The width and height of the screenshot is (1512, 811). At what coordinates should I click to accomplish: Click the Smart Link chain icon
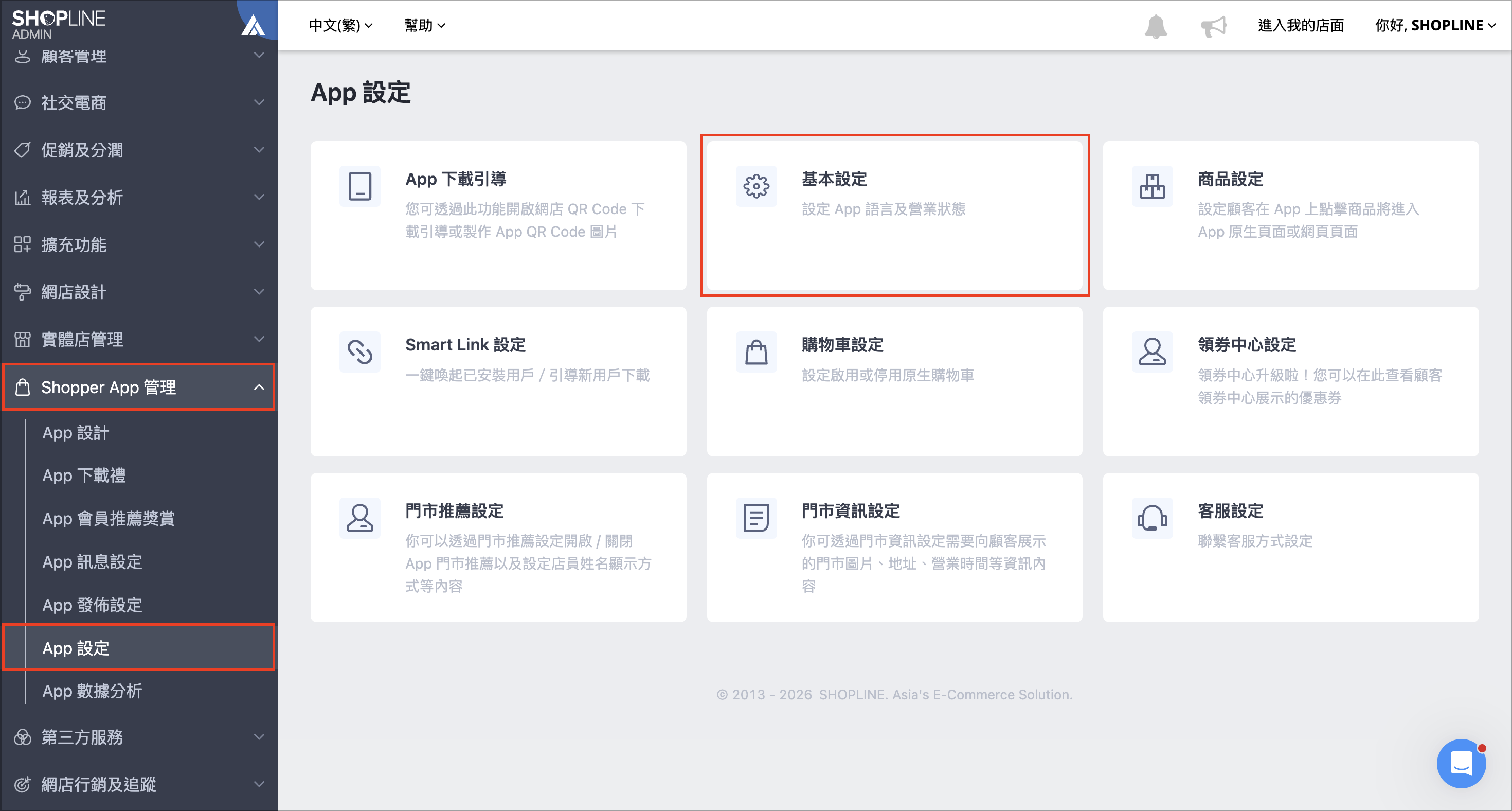(360, 352)
